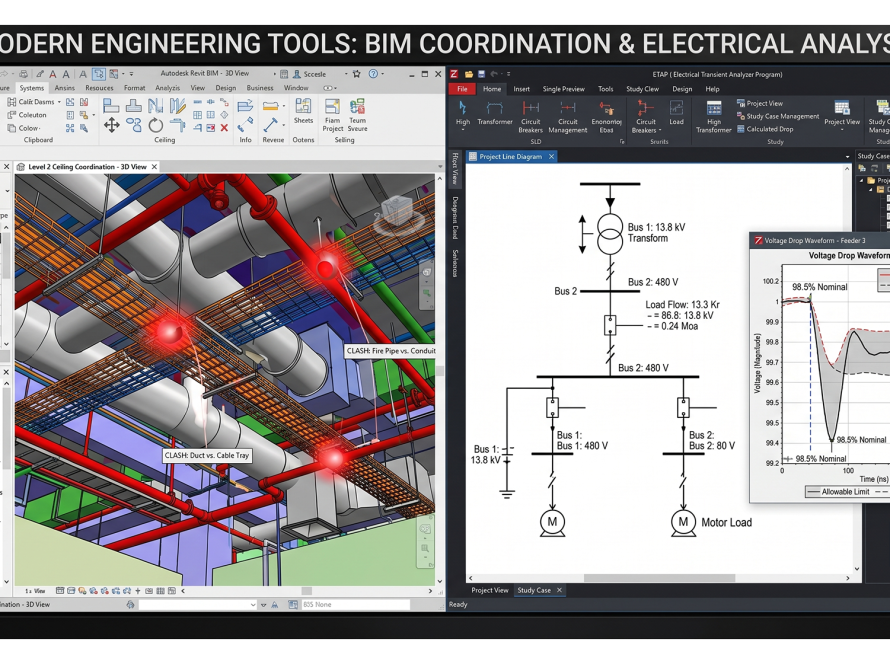This screenshot has height=664, width=890.
Task: Switch to the Systems ribbon tab in Revit
Action: (x=31, y=88)
